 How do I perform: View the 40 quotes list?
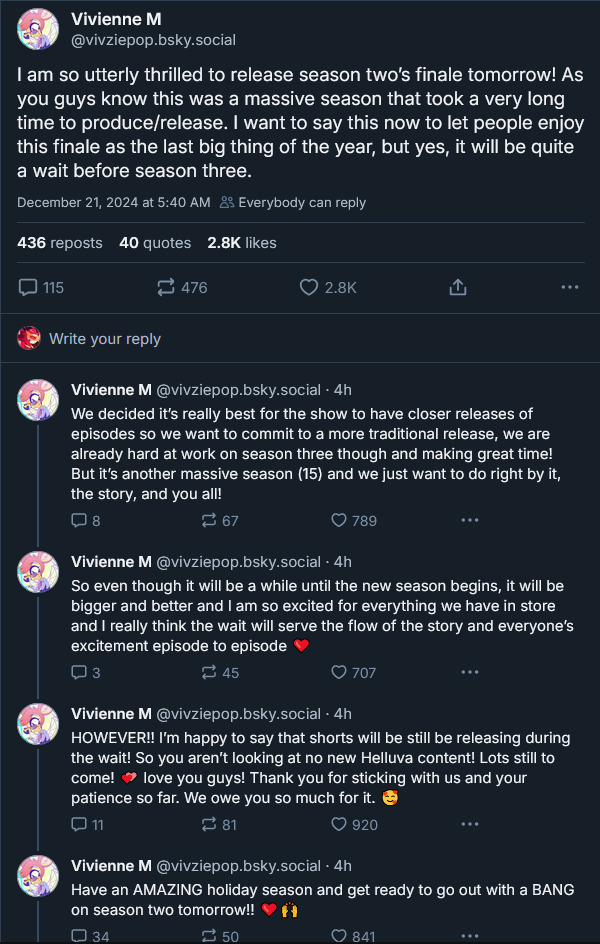155,243
